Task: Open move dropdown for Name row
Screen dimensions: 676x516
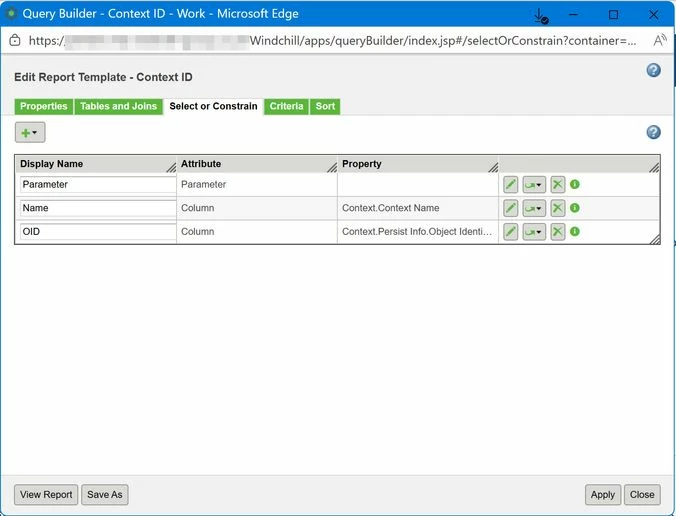Action: coord(534,208)
